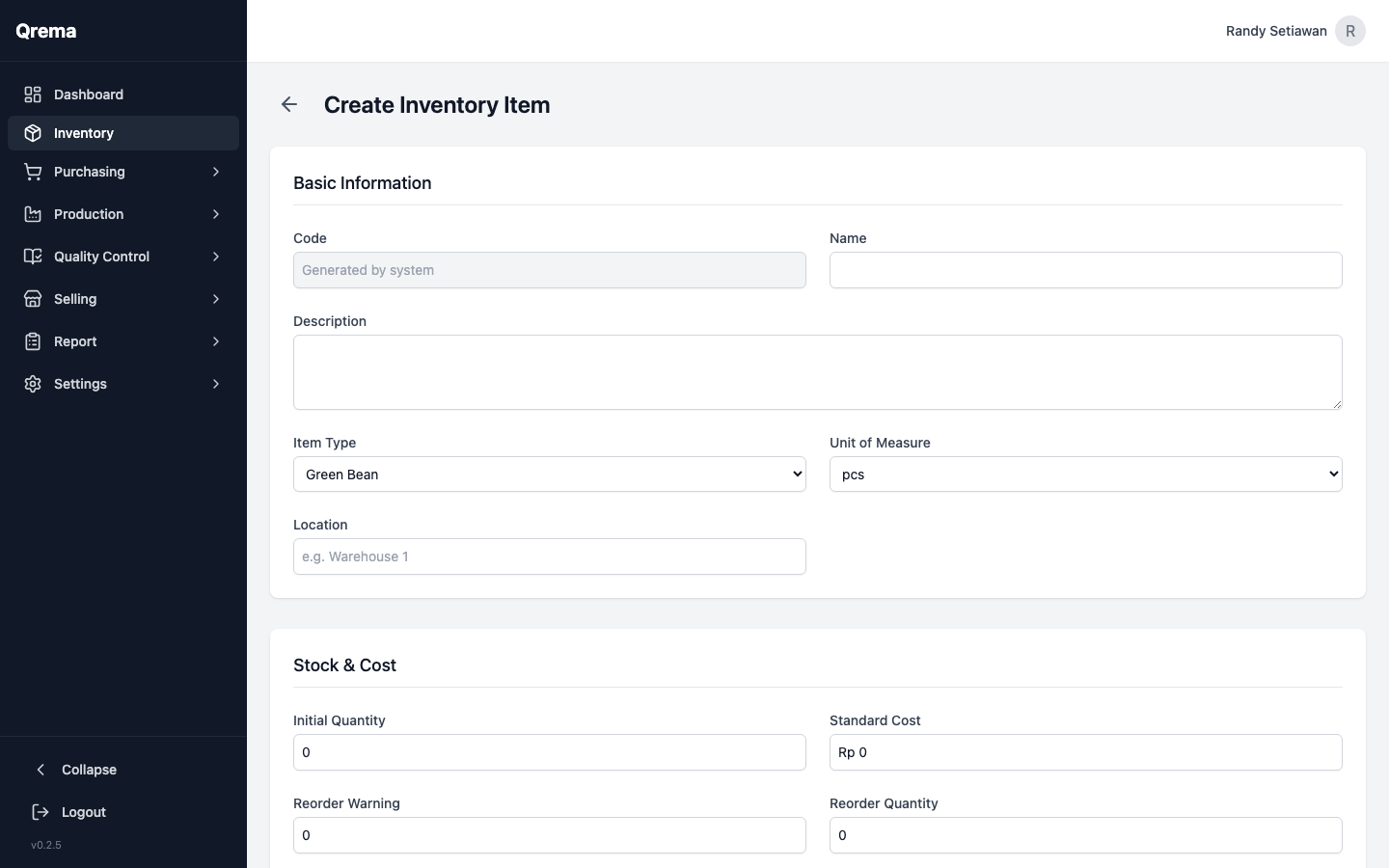
Task: Click the back arrow next to Create Inventory Item
Action: point(289,104)
